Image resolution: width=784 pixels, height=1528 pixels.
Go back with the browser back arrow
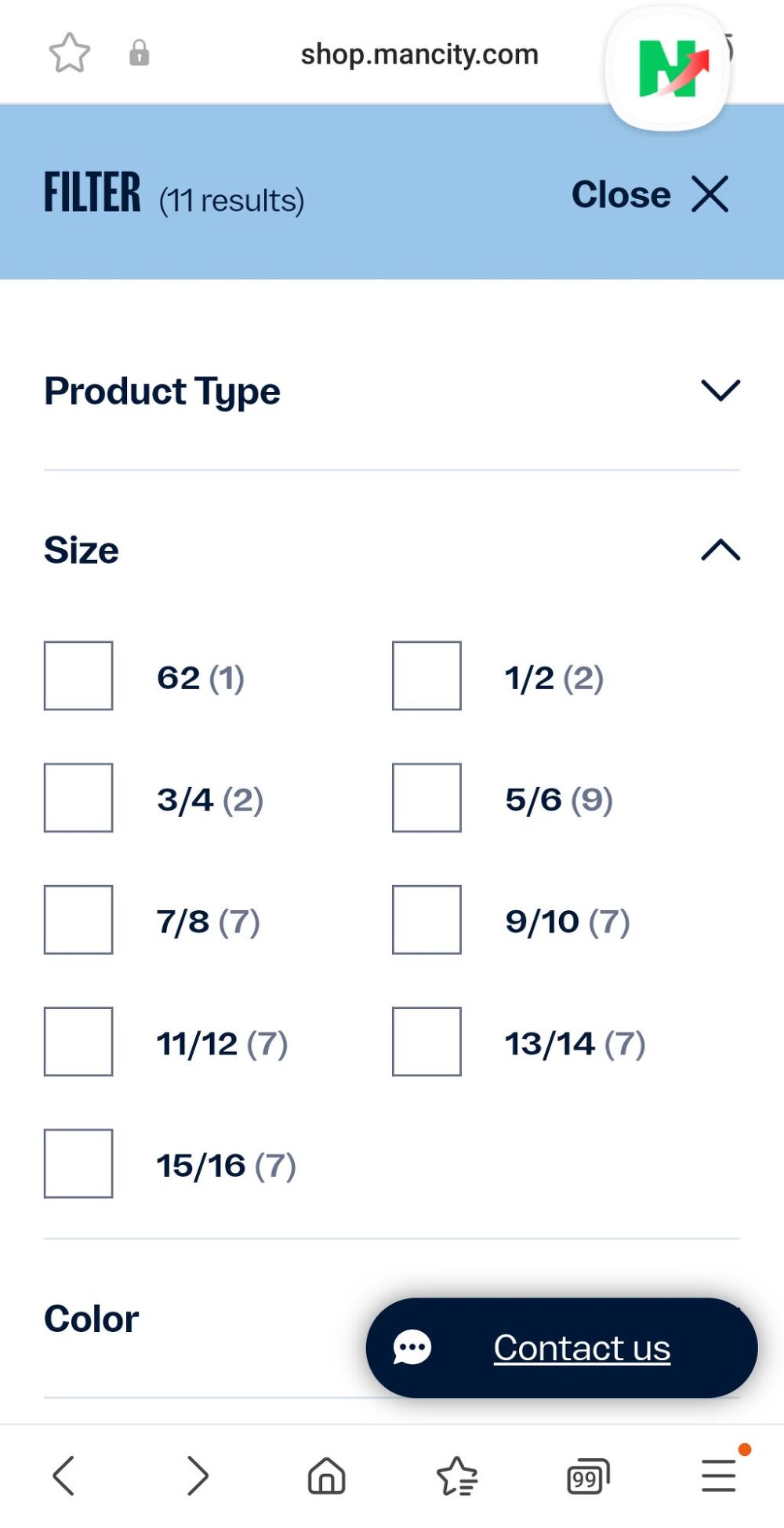[x=64, y=1475]
